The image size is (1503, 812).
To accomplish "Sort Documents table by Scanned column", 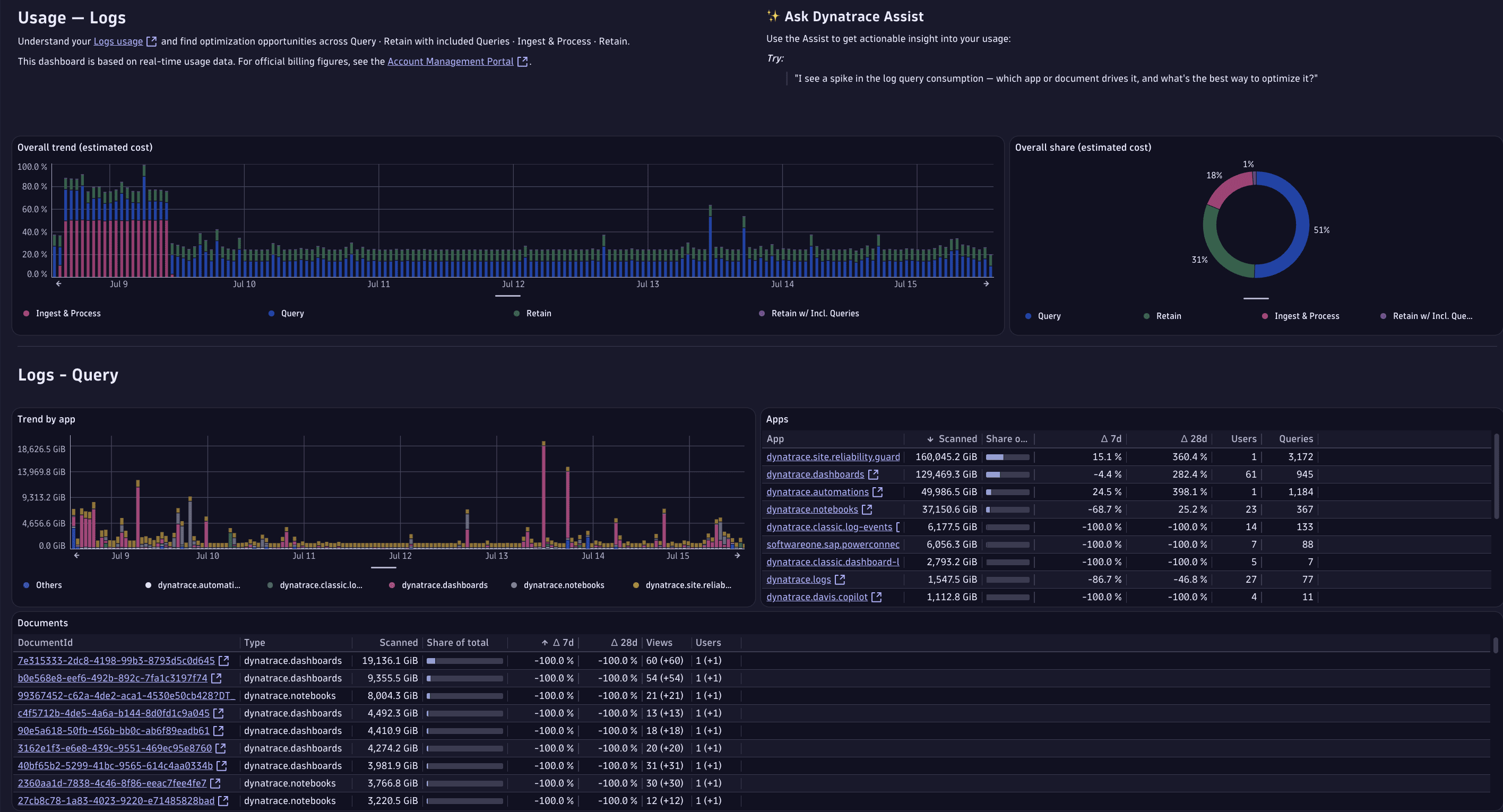I will [399, 642].
